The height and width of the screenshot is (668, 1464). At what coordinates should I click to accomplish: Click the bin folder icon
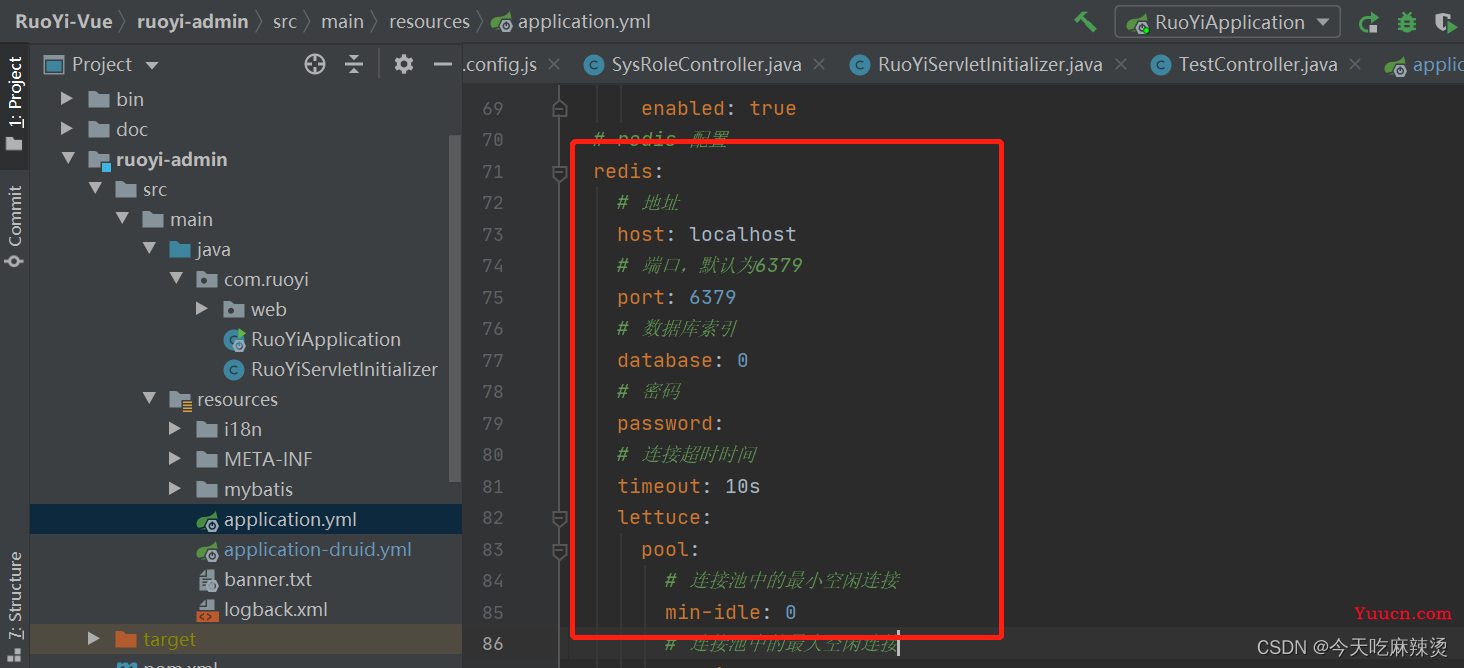click(99, 99)
